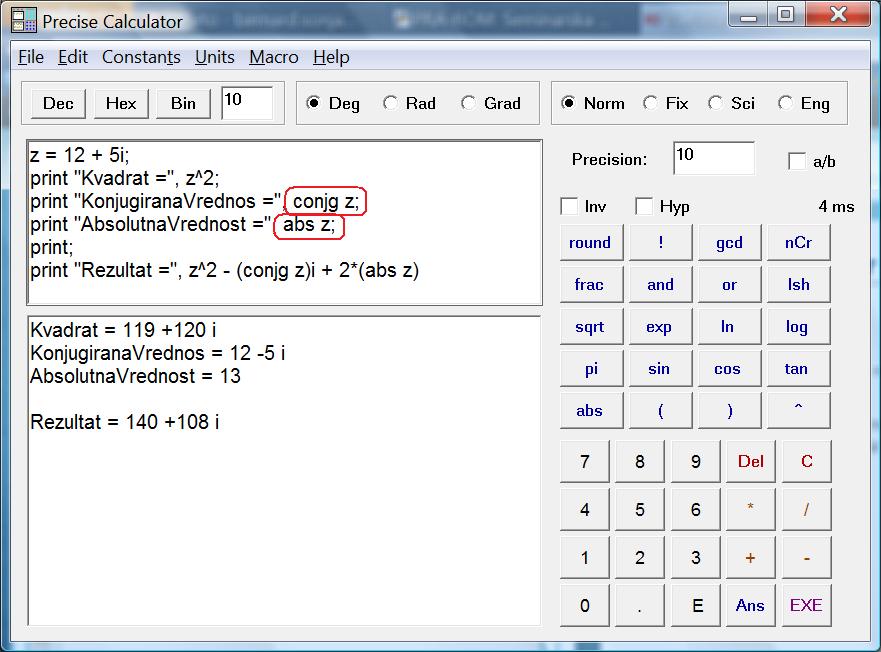Select the Rad angle mode
Viewport: 881px width, 652px height.
[391, 103]
